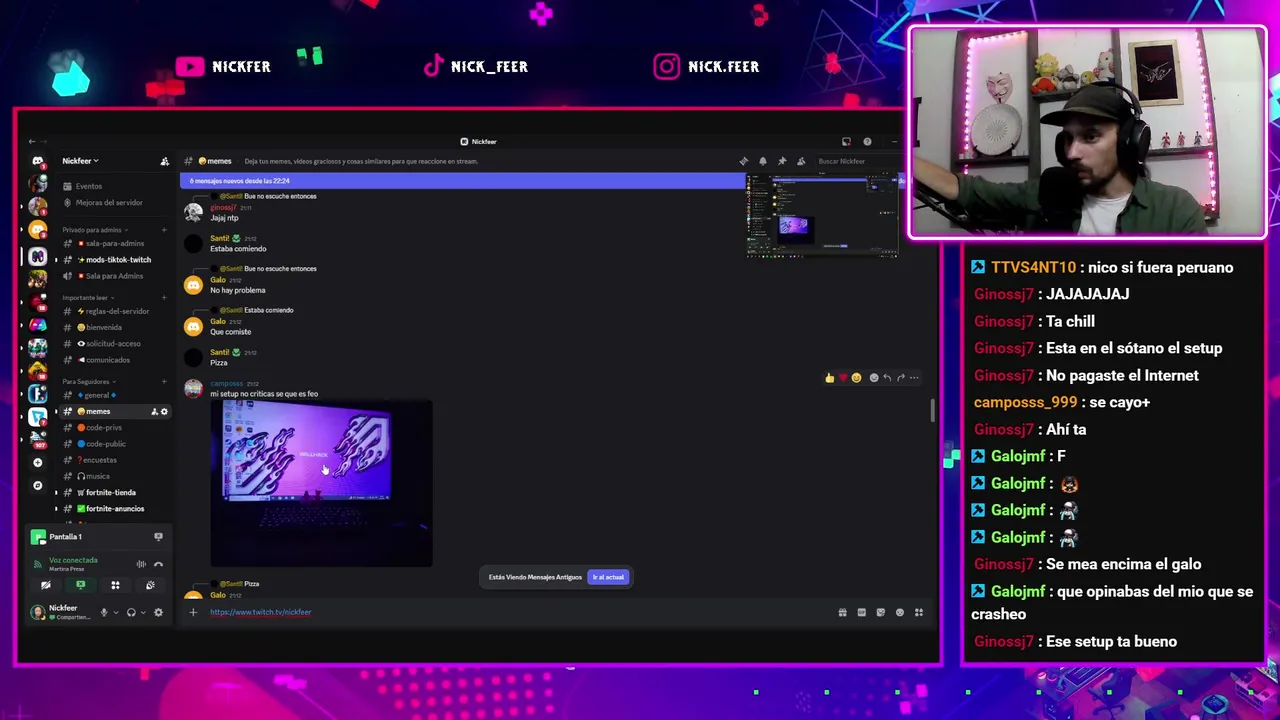Edit memes channel settings gear
The image size is (1280, 720).
pyautogui.click(x=164, y=412)
